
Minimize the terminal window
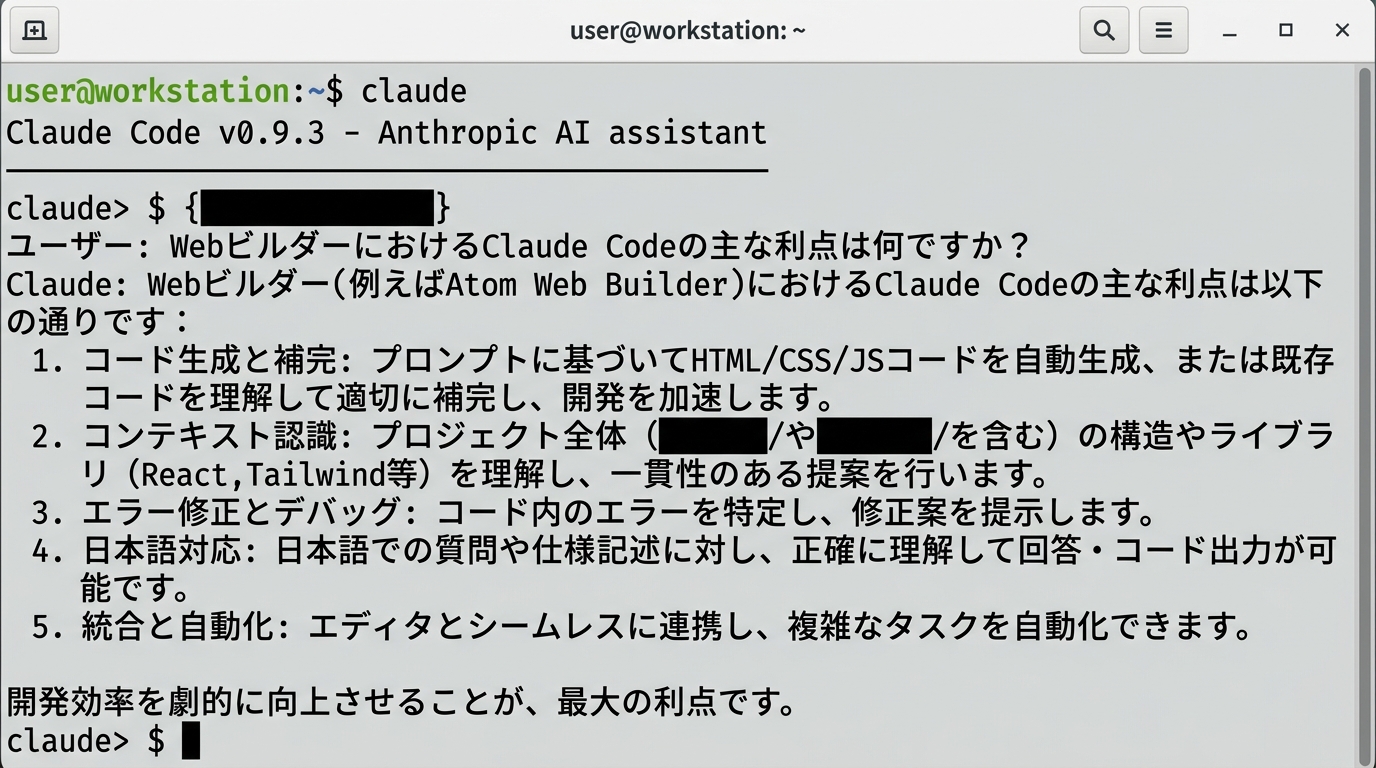click(1230, 31)
